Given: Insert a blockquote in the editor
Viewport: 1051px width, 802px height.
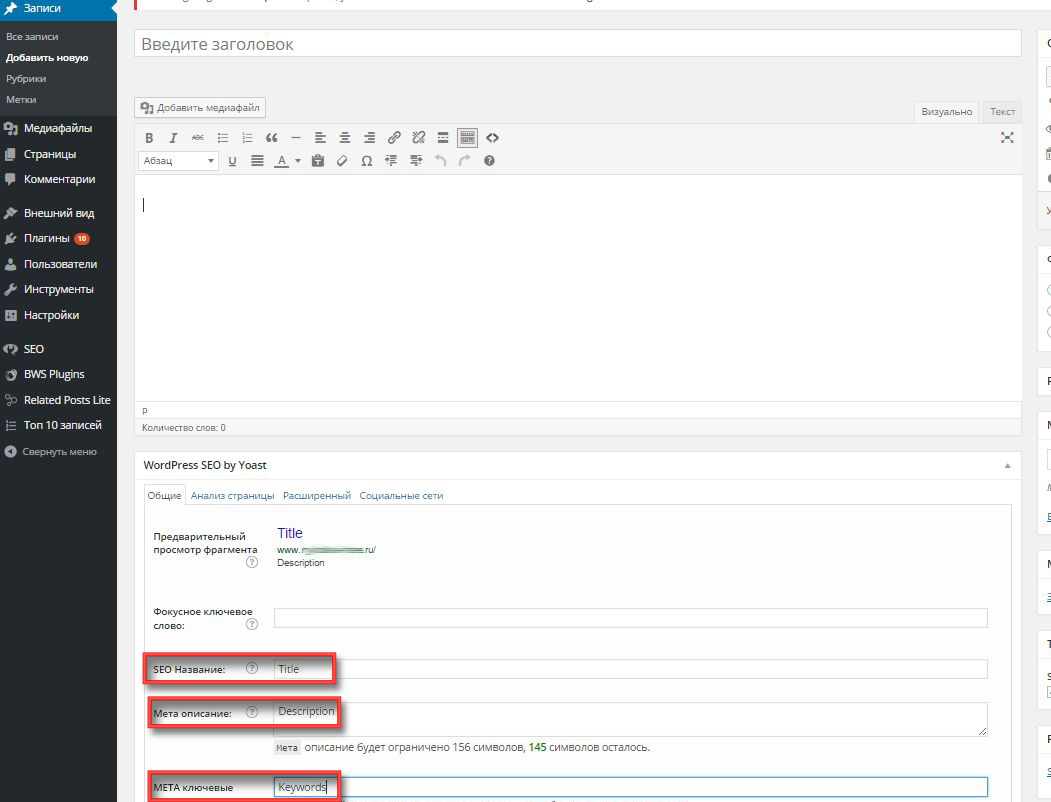Looking at the screenshot, I should pos(271,138).
